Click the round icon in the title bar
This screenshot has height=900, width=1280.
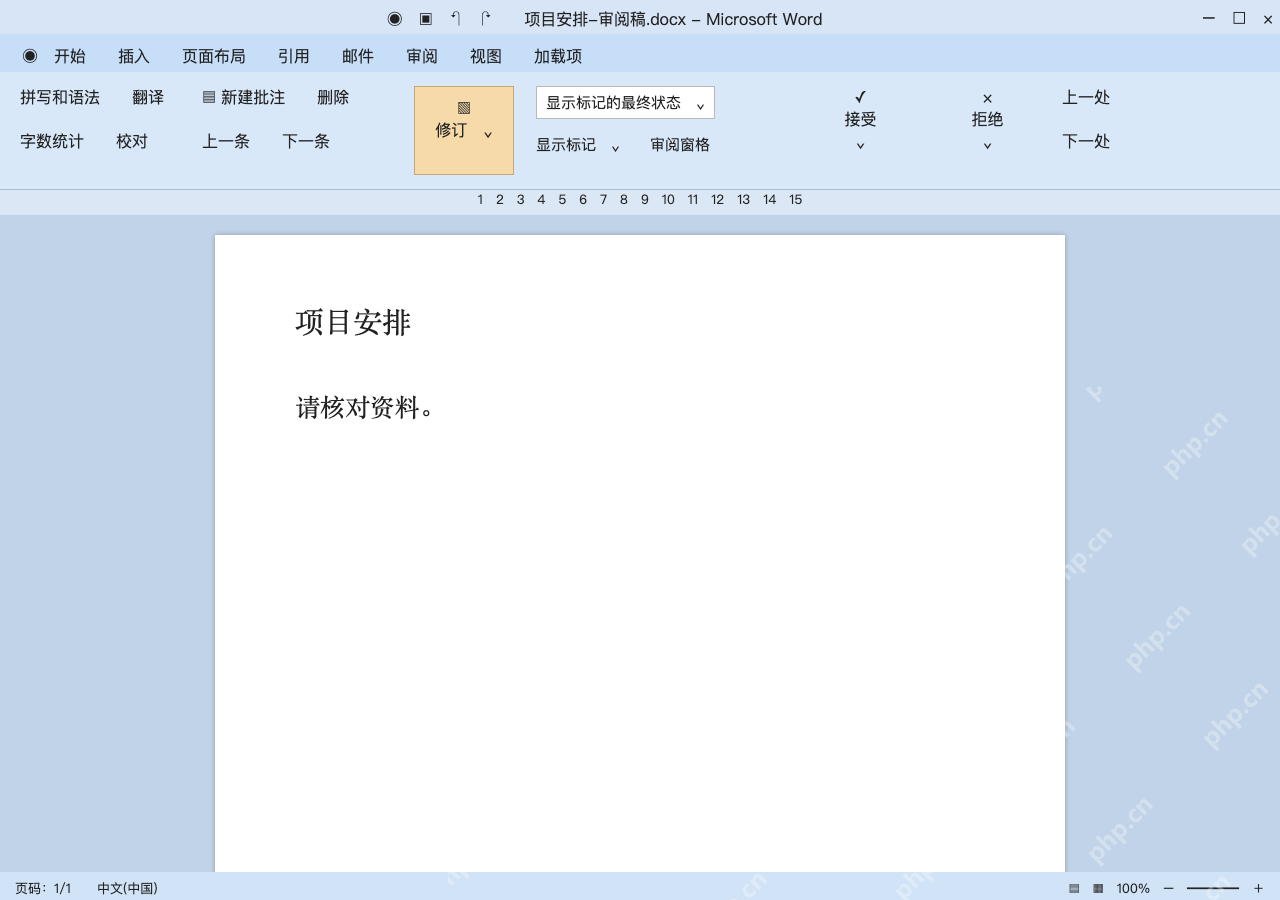395,19
